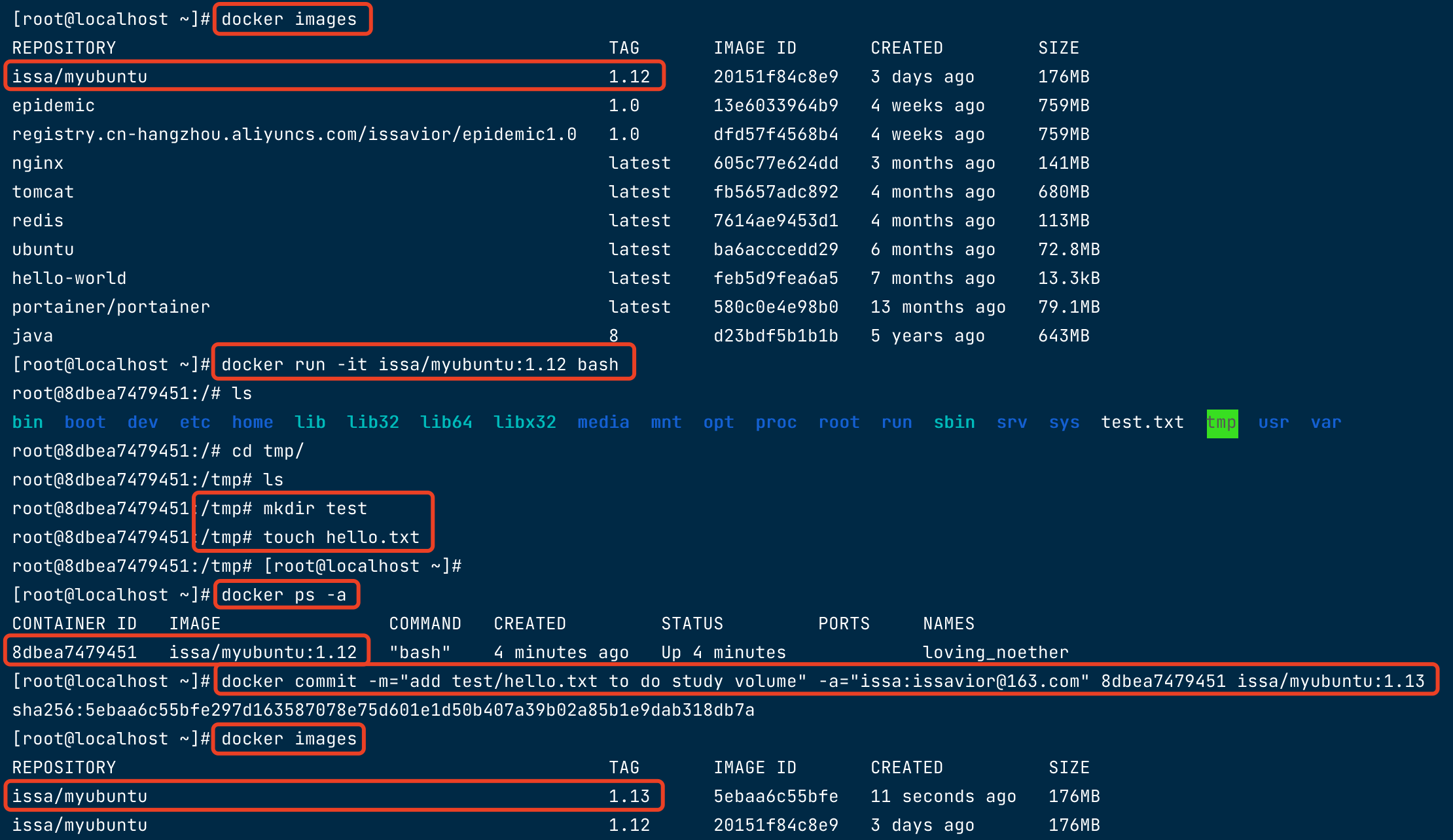Click portainer/portainer repository name

(x=111, y=307)
